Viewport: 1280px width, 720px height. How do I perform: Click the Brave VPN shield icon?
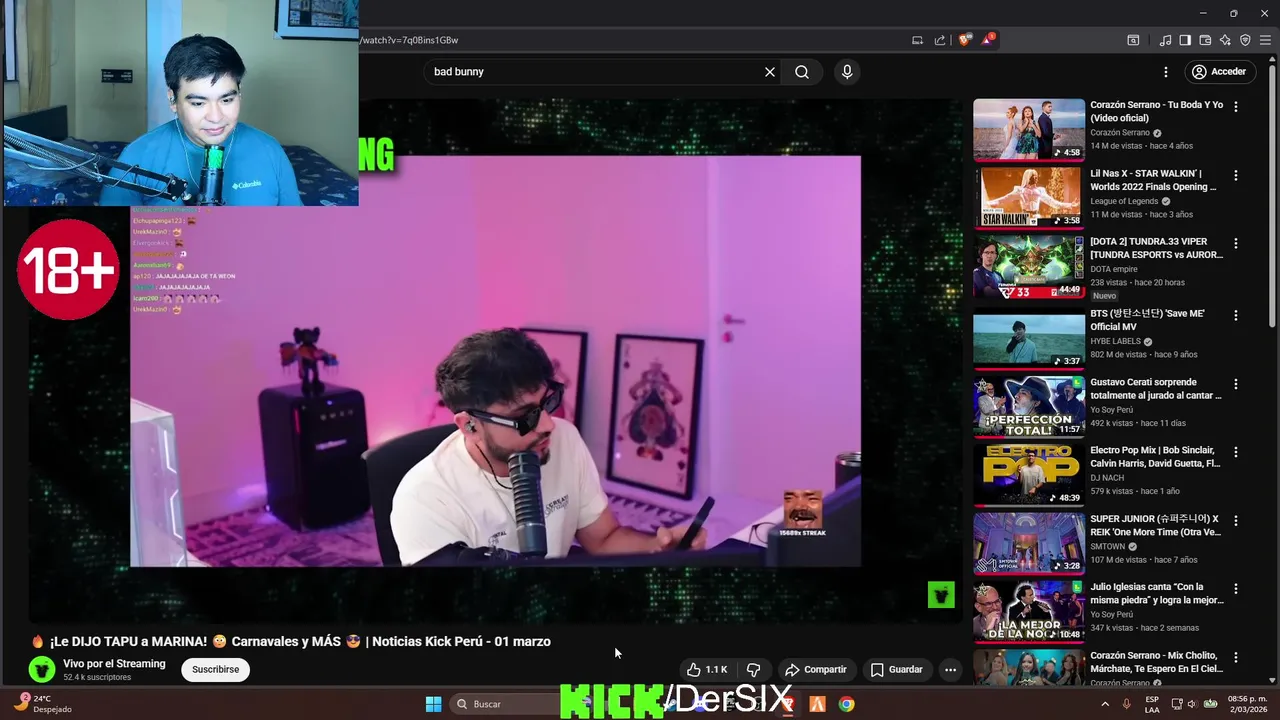[1245, 40]
